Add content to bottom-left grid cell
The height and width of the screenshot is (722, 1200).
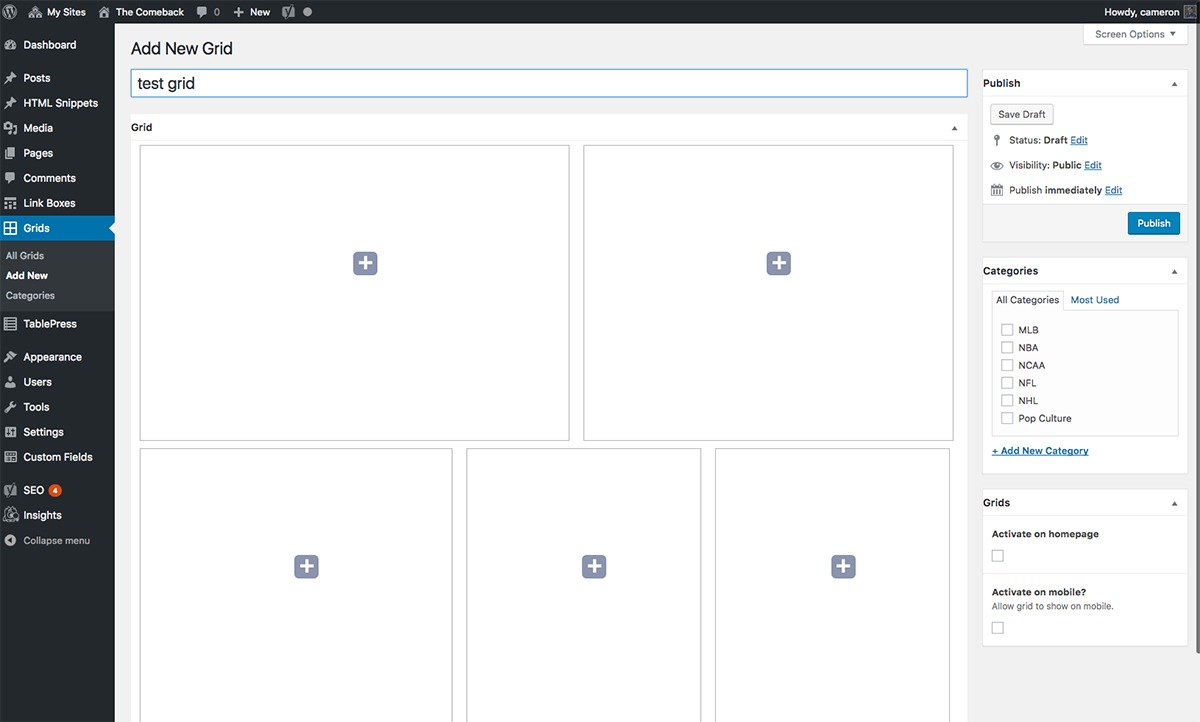[x=306, y=566]
